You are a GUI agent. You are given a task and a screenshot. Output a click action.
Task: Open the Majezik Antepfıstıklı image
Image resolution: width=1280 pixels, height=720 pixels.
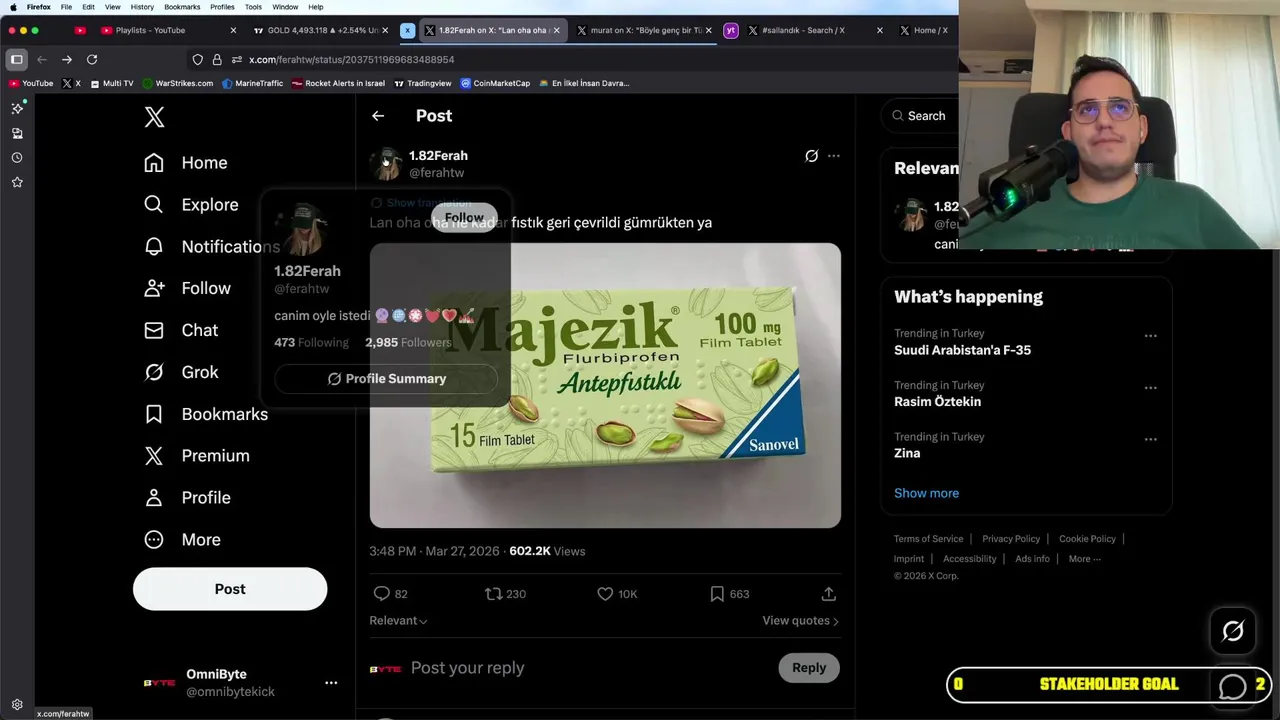(605, 385)
